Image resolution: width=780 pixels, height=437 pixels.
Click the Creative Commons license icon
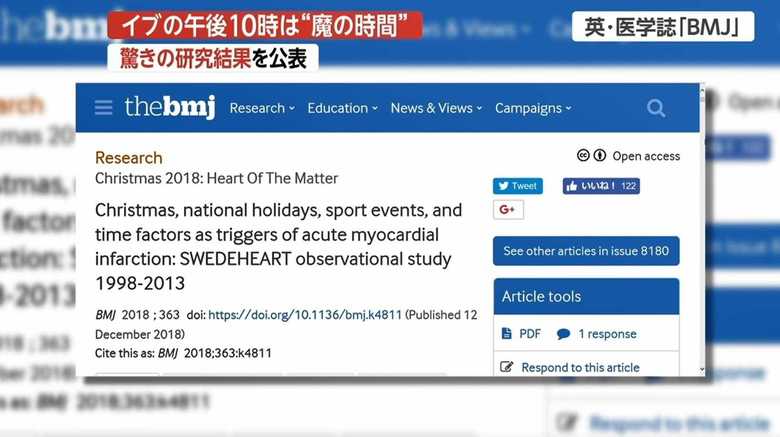[x=583, y=155]
